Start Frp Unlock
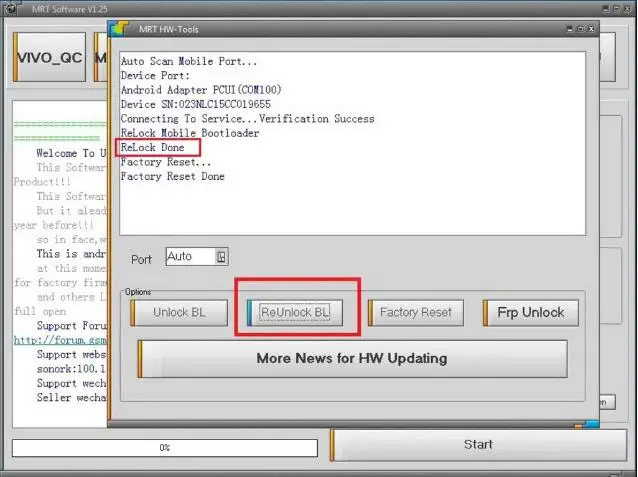Screen dimensions: 638x477 click(x=531, y=313)
